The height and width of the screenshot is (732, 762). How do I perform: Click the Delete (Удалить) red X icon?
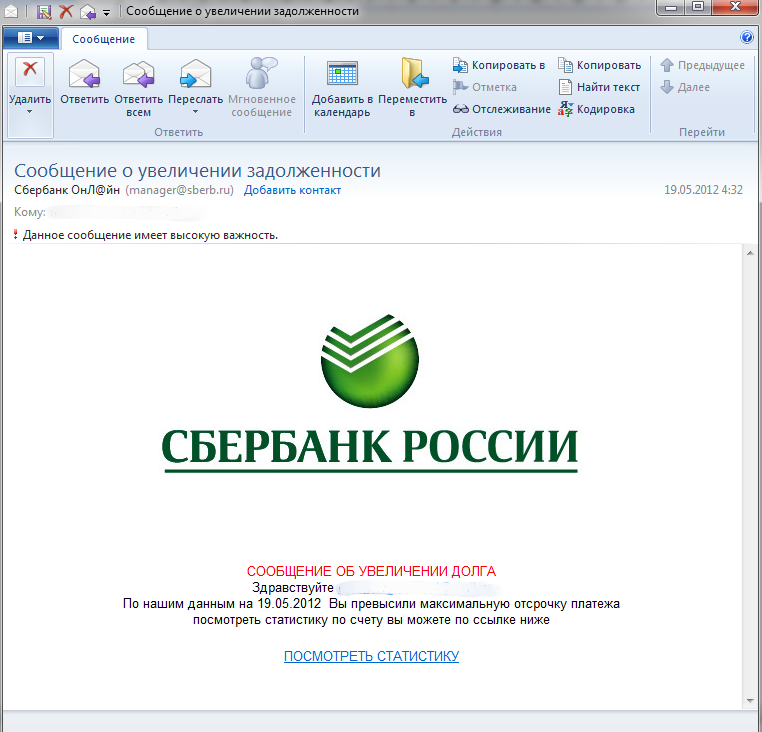tap(30, 72)
